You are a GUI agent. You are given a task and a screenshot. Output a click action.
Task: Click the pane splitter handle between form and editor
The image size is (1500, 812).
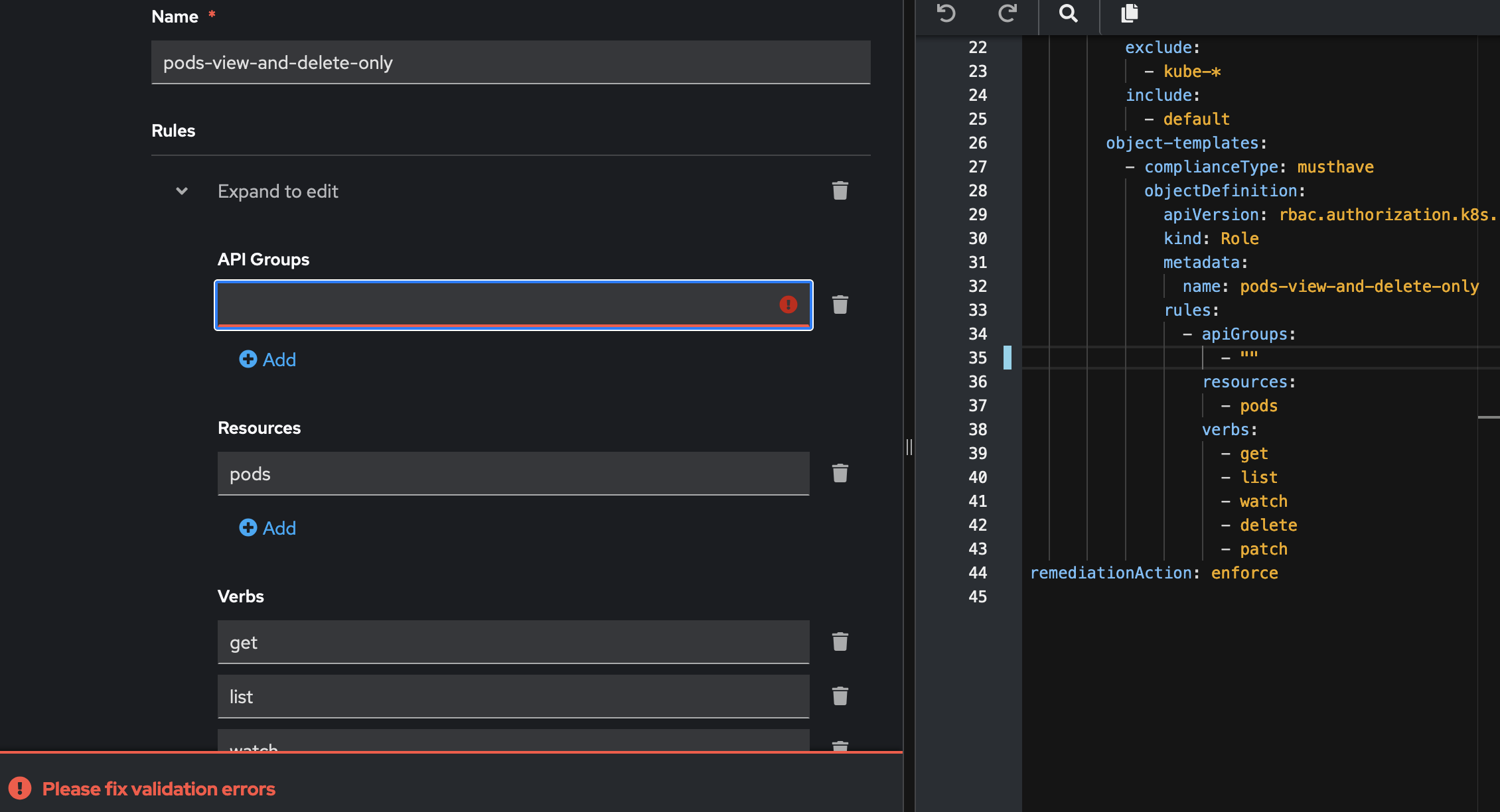(909, 447)
